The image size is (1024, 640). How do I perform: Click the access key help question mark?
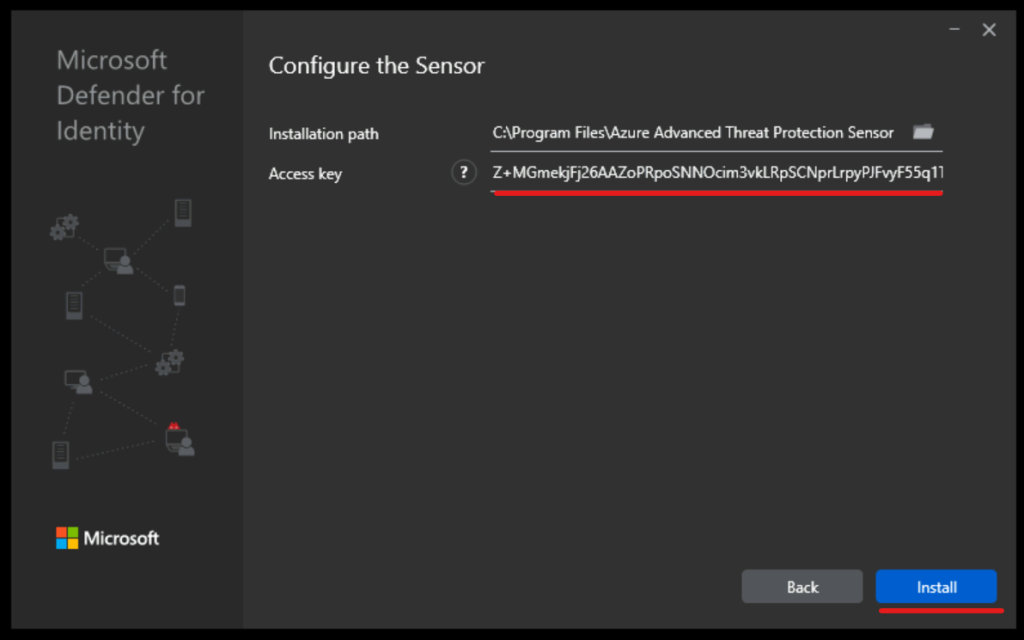463,172
